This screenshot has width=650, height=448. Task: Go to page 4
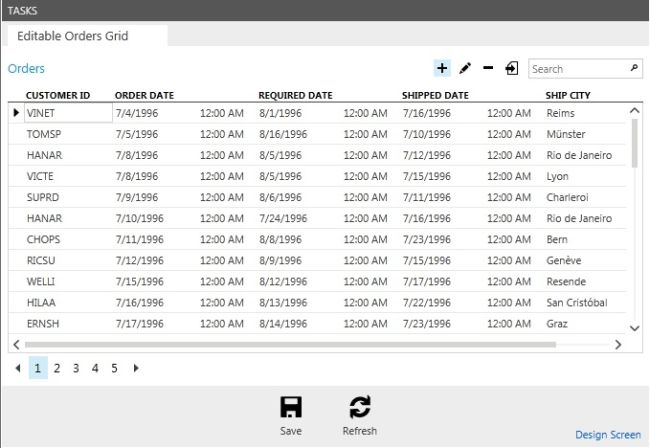click(95, 368)
